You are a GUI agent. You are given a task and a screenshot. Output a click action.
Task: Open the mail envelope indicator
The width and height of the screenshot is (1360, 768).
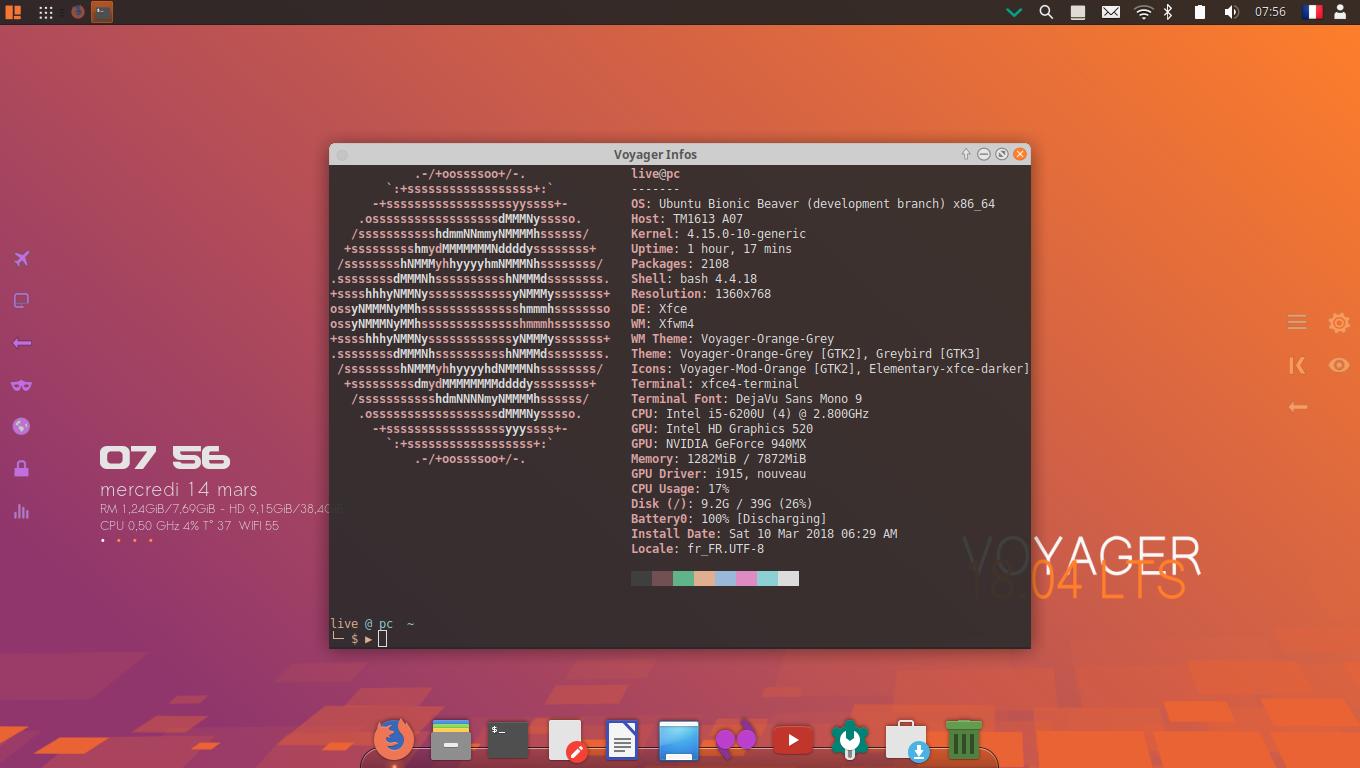pos(1111,12)
